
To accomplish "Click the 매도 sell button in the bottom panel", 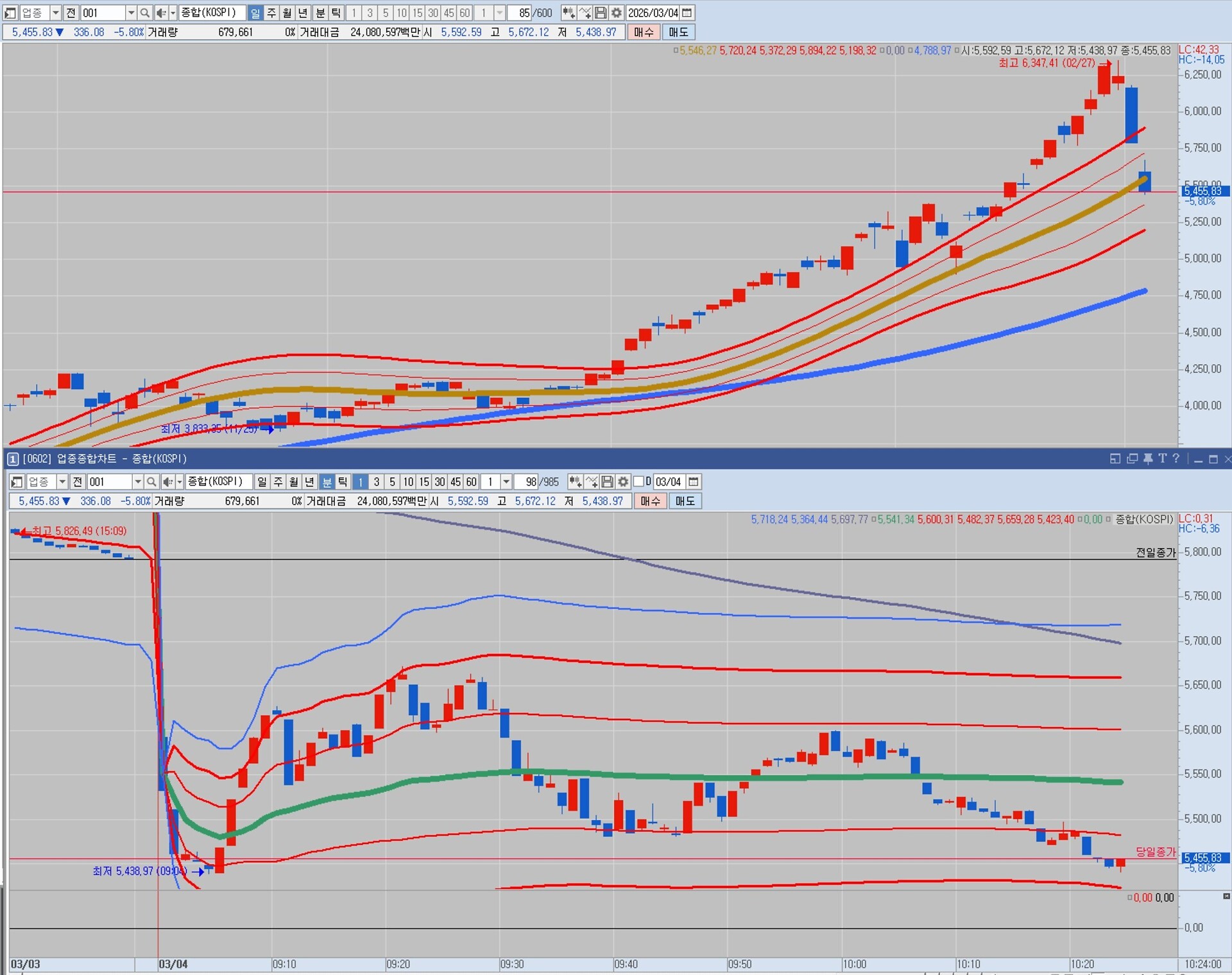I will (685, 501).
